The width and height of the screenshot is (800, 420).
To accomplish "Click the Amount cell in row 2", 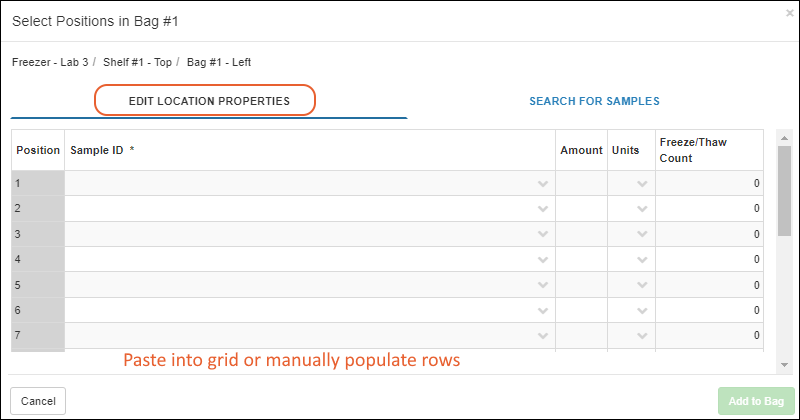I will click(x=581, y=209).
